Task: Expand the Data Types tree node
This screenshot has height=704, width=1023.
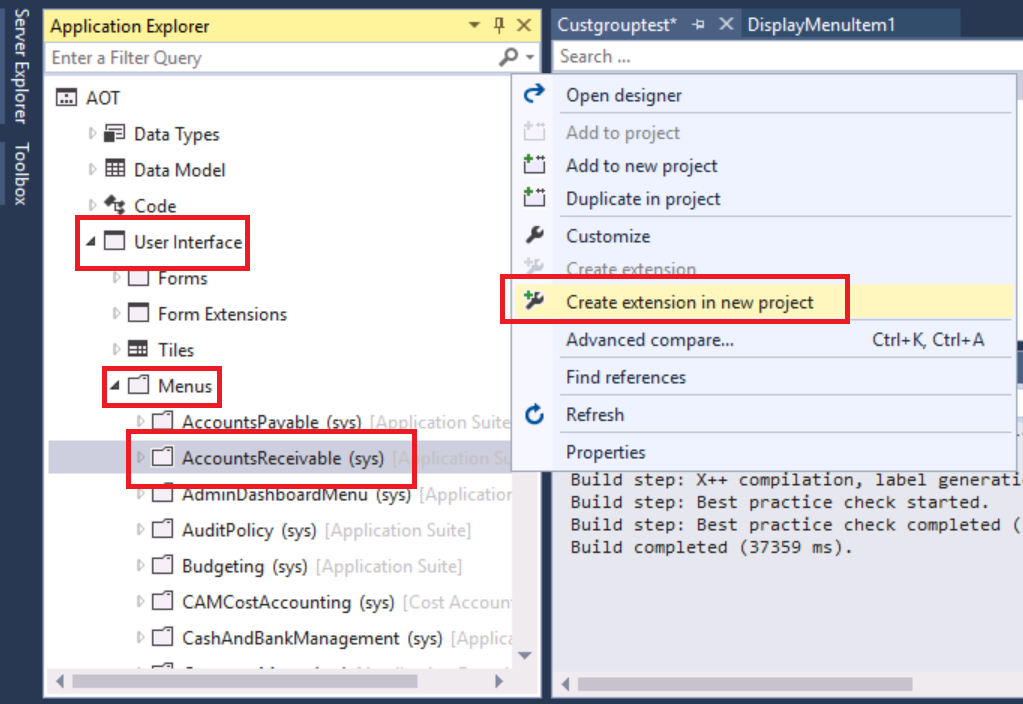Action: (93, 134)
